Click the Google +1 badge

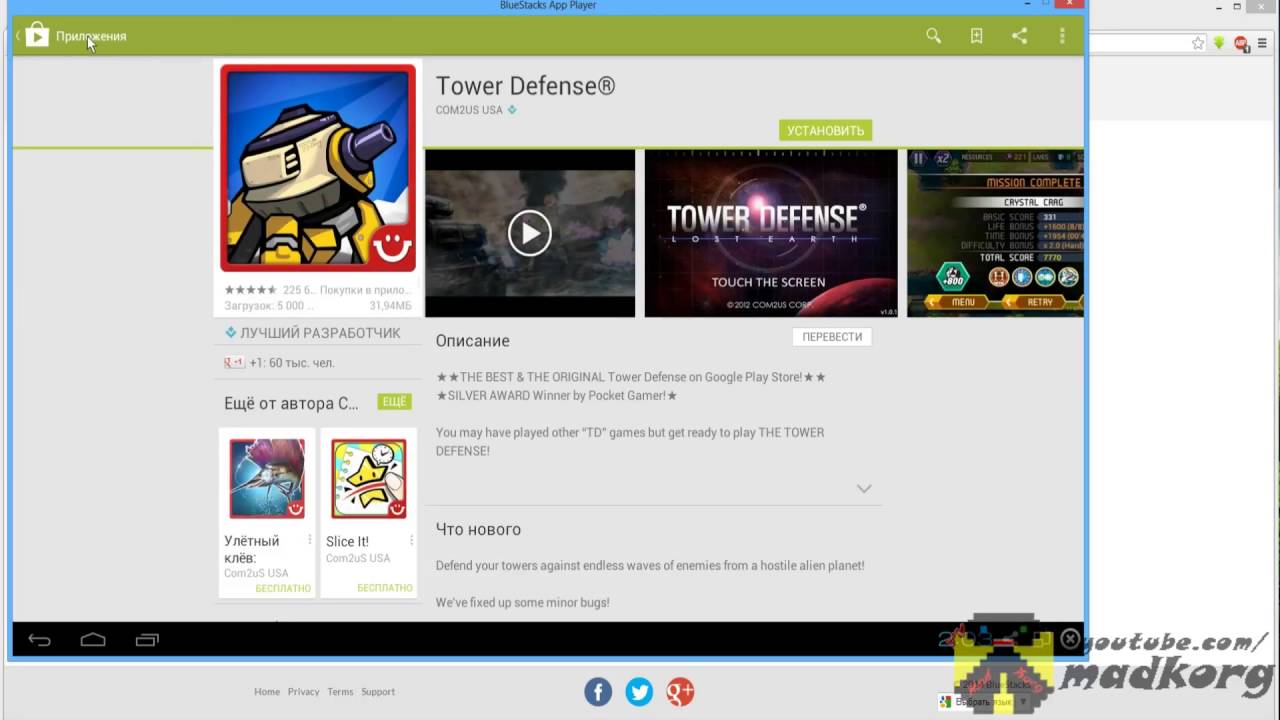(x=234, y=363)
